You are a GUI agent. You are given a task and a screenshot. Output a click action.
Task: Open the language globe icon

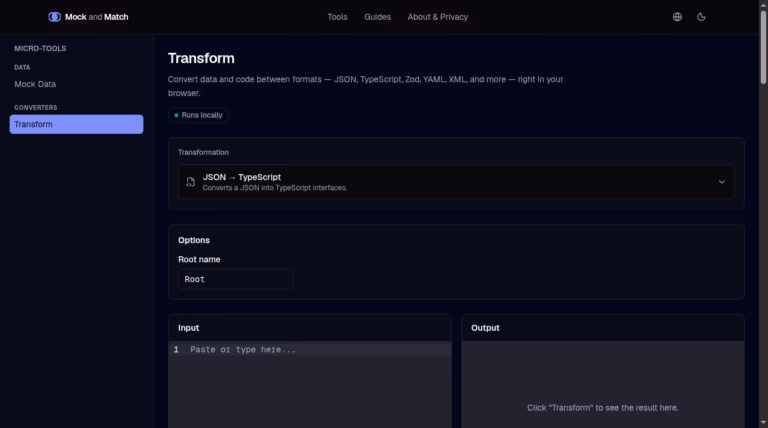(x=677, y=17)
